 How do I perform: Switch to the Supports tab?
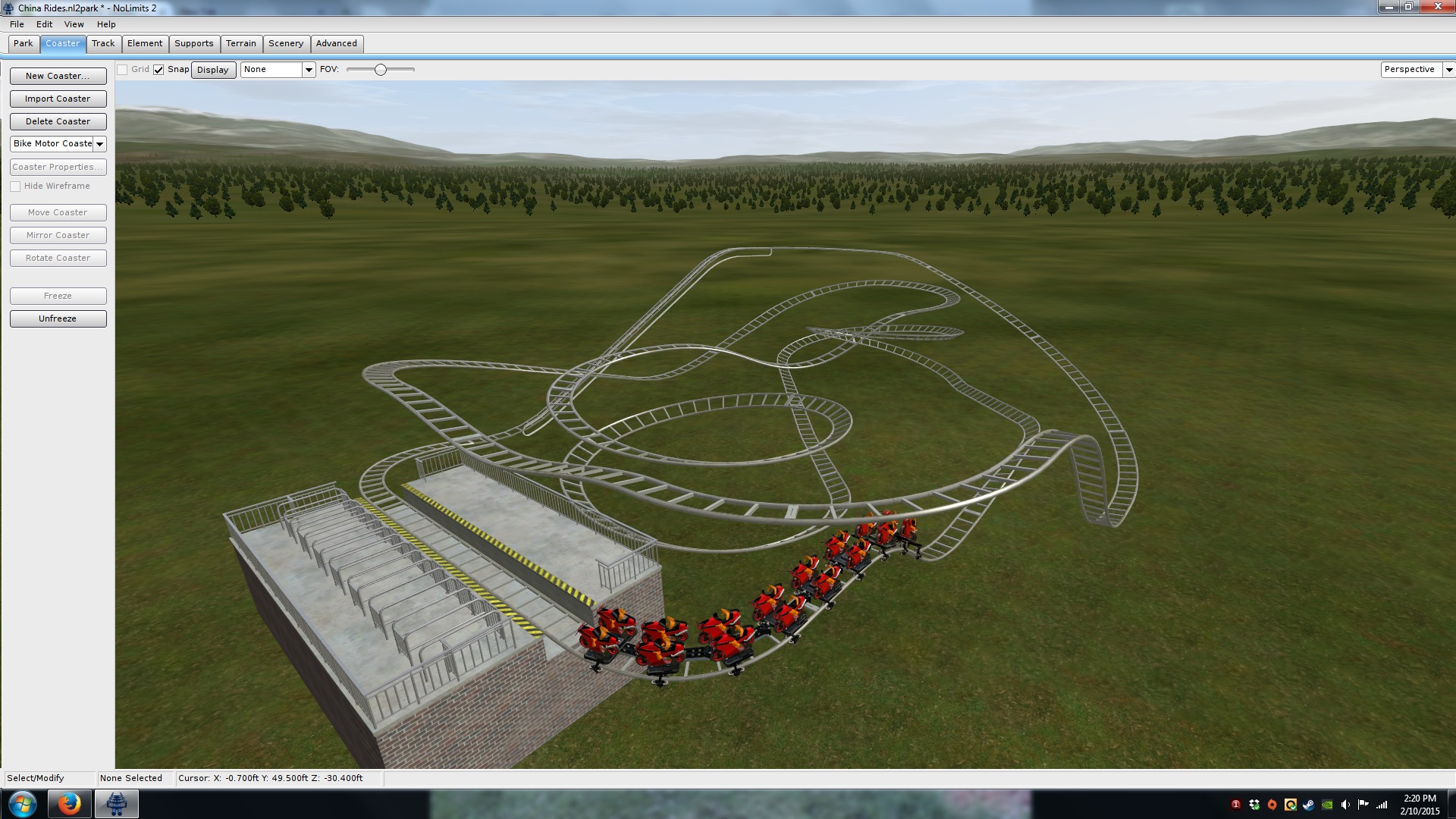(x=193, y=44)
